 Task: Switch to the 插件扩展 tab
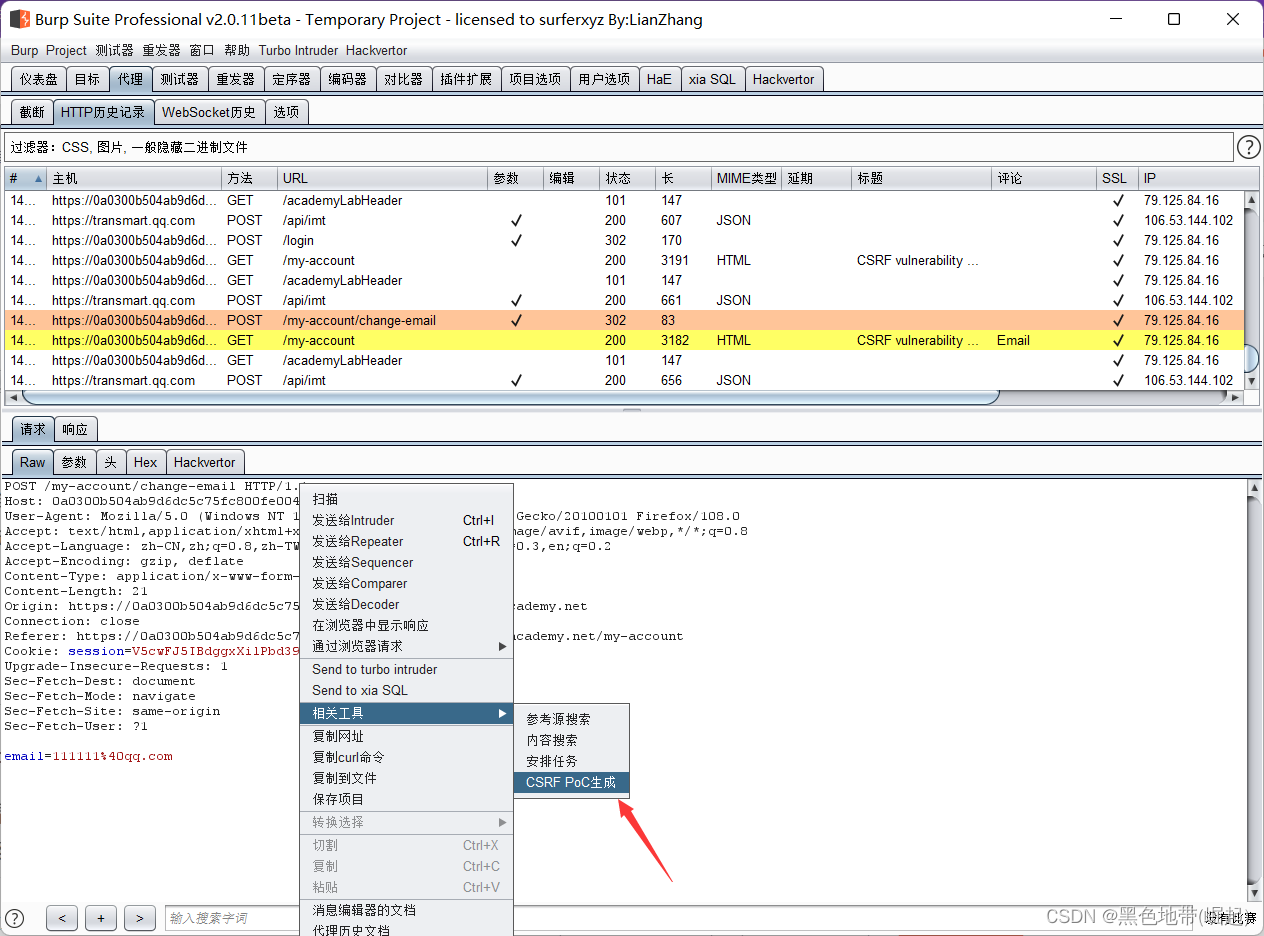coord(467,79)
